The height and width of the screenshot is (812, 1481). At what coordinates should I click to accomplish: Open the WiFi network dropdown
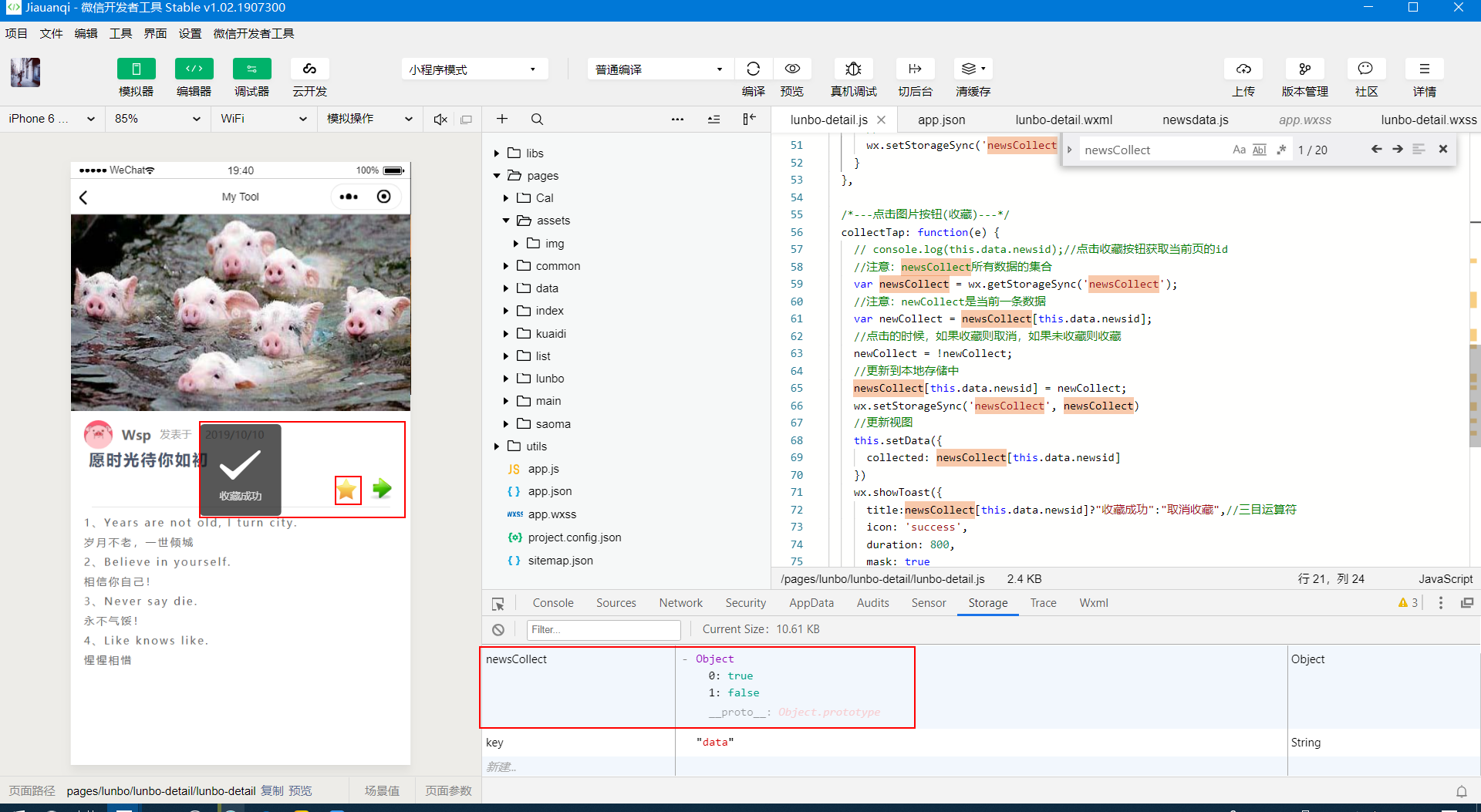264,119
